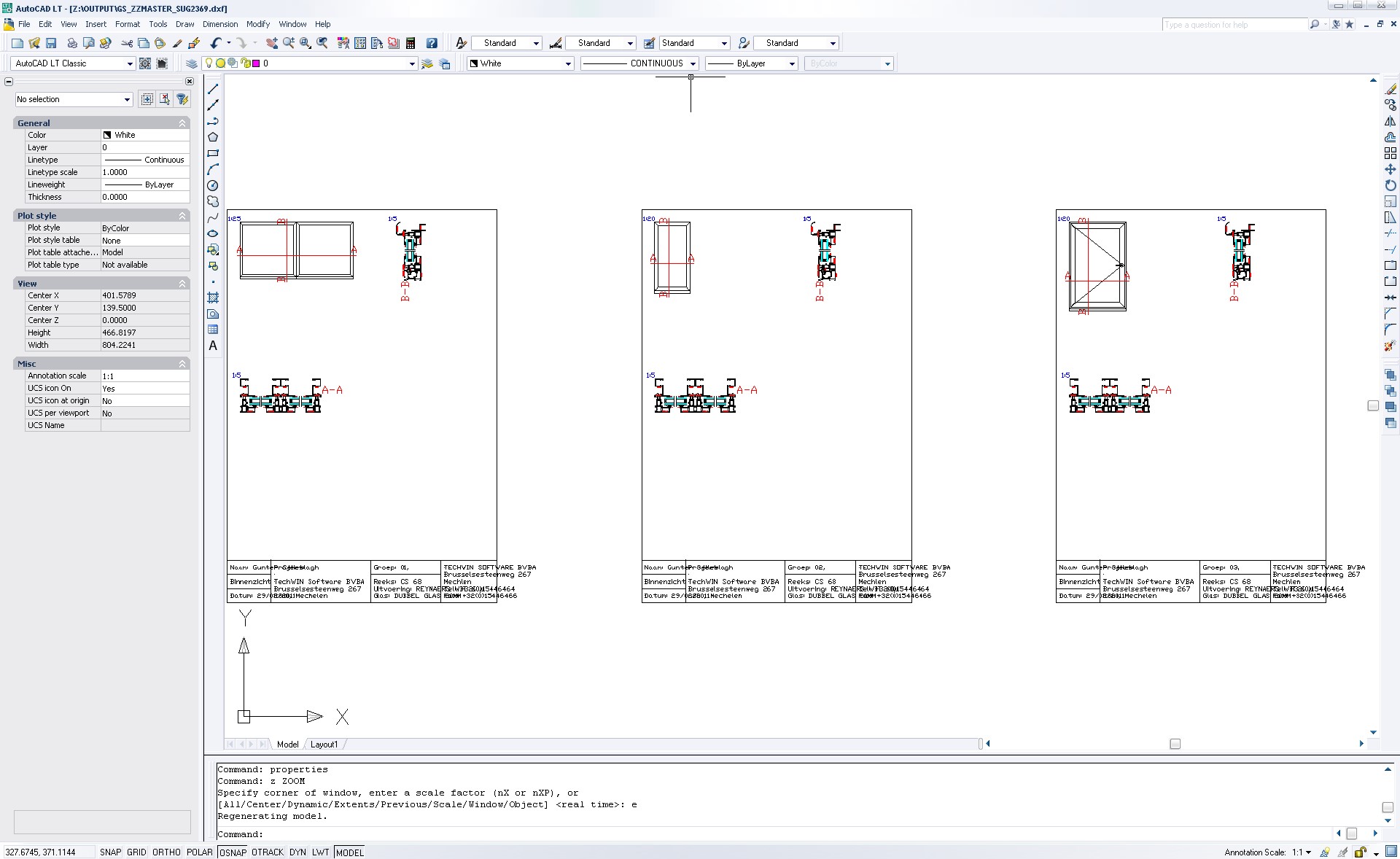The width and height of the screenshot is (1400, 859).
Task: Collapse the General properties section
Action: pos(182,123)
